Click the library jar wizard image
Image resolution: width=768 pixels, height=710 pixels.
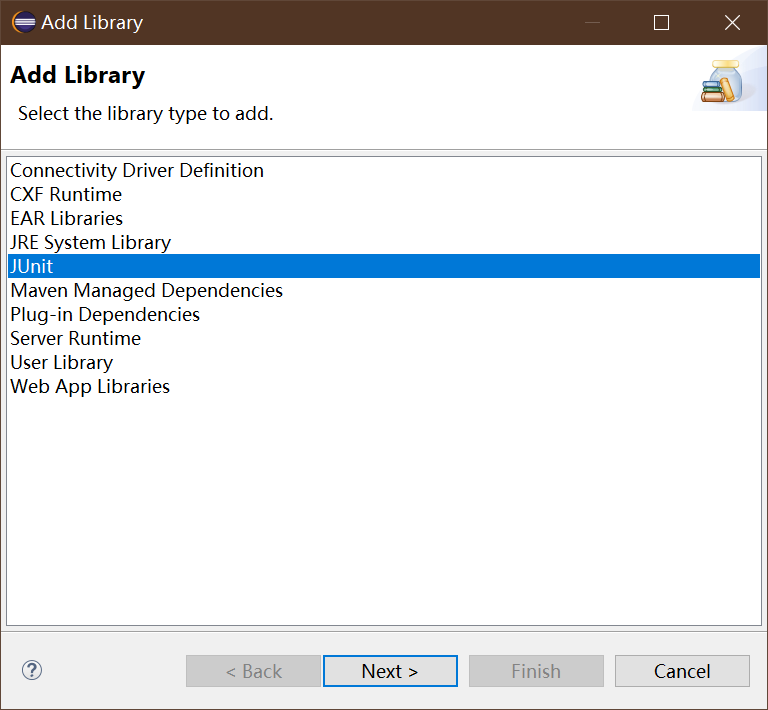pos(720,83)
